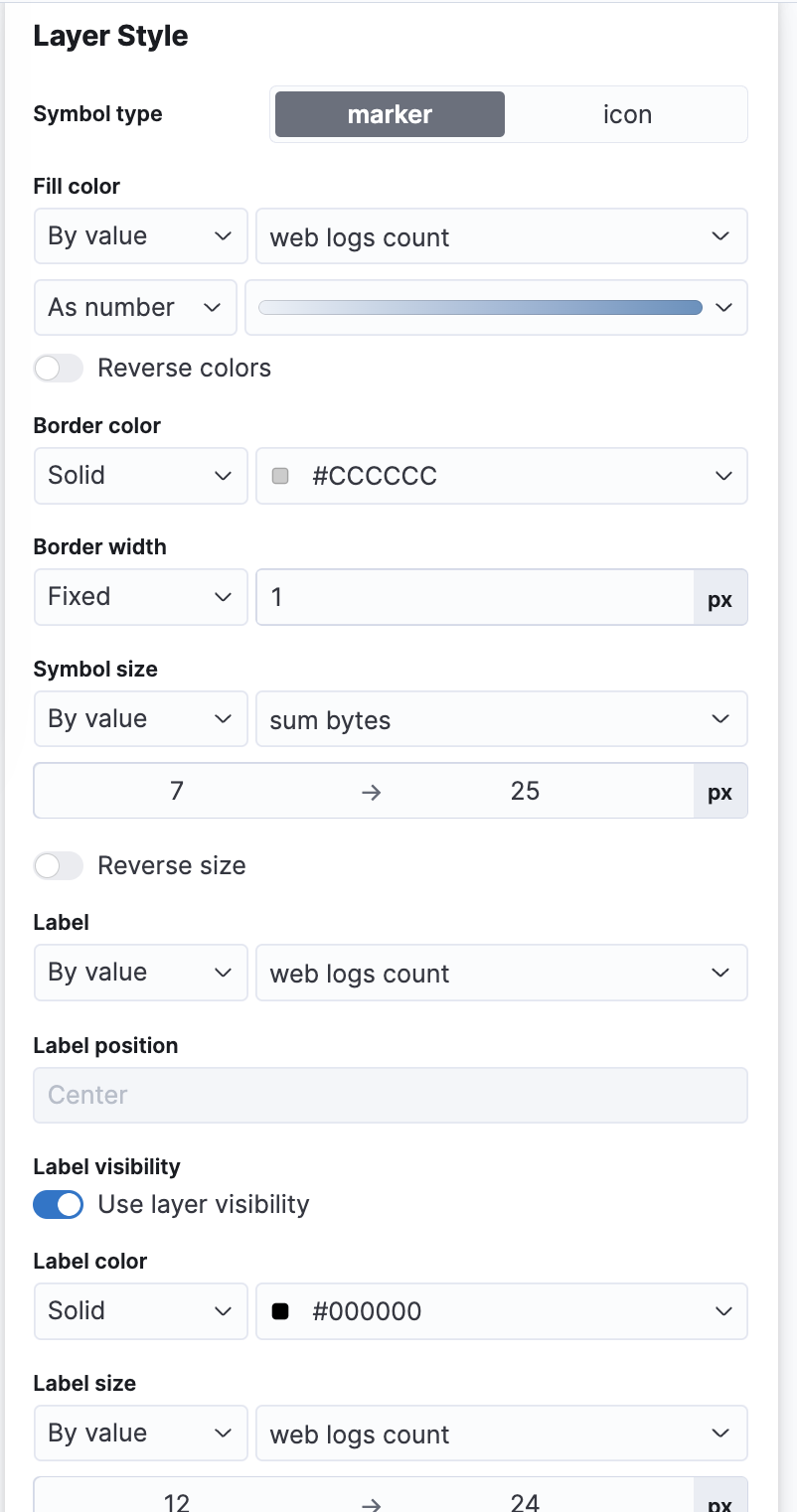
Task: Open Symbol size By value dropdown
Action: pos(140,719)
